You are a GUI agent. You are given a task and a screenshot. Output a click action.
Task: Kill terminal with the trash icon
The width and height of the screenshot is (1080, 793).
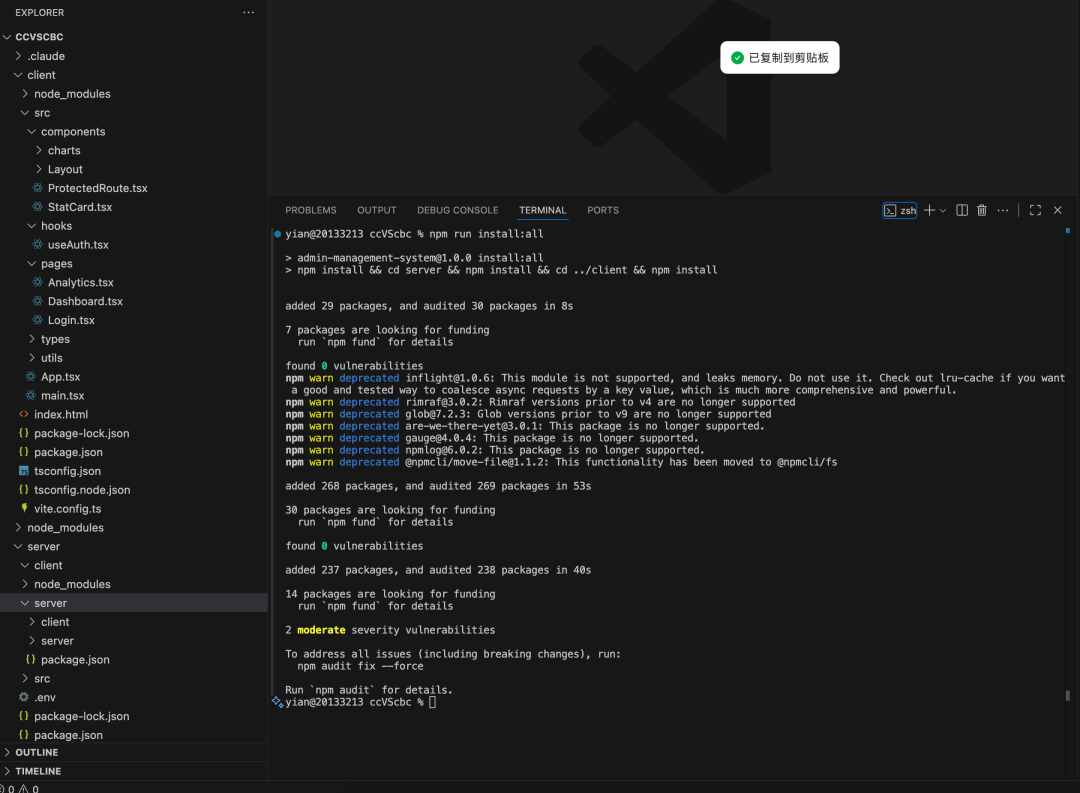[x=982, y=210]
